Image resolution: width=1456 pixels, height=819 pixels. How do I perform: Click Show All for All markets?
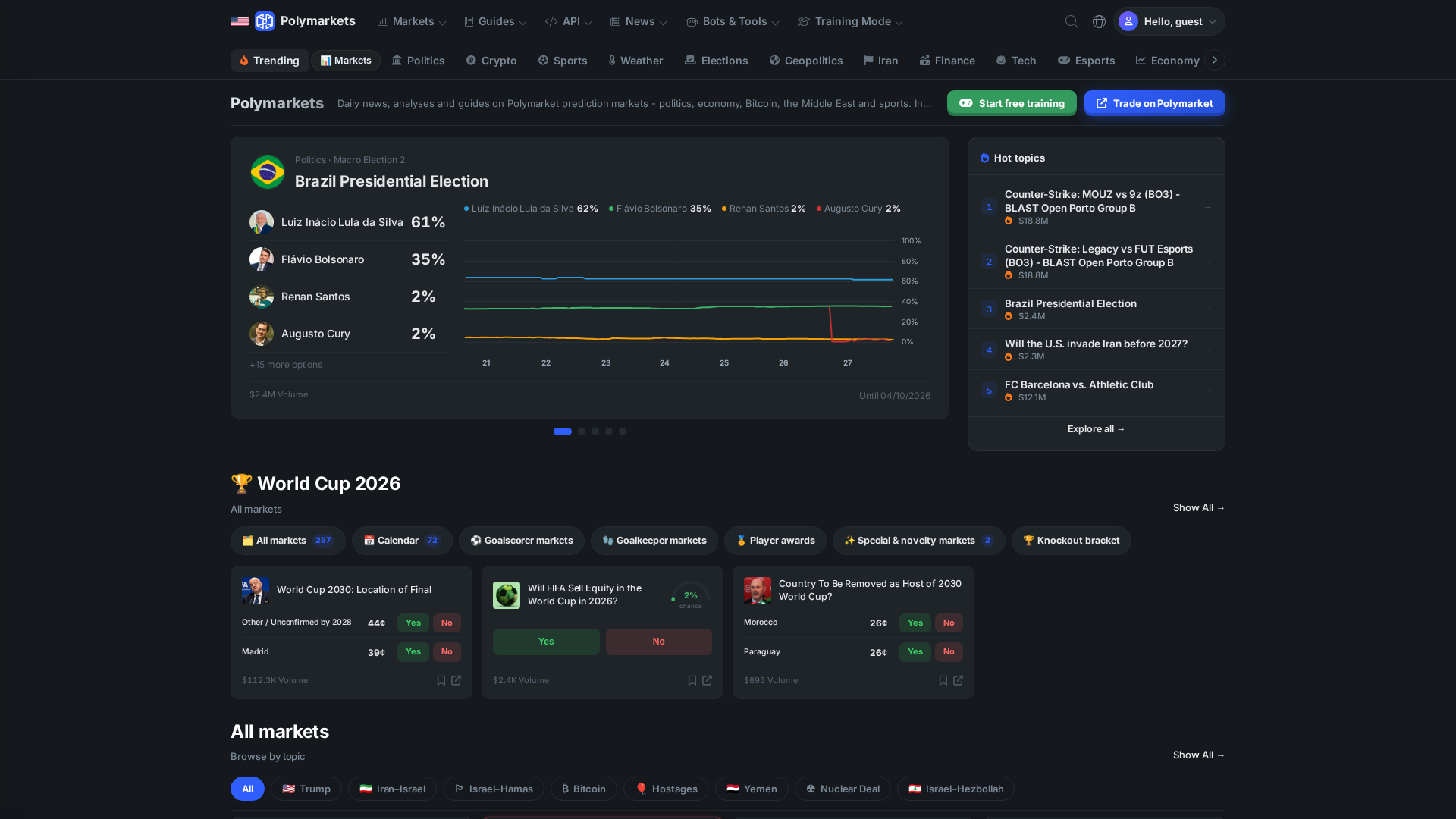click(x=1199, y=755)
